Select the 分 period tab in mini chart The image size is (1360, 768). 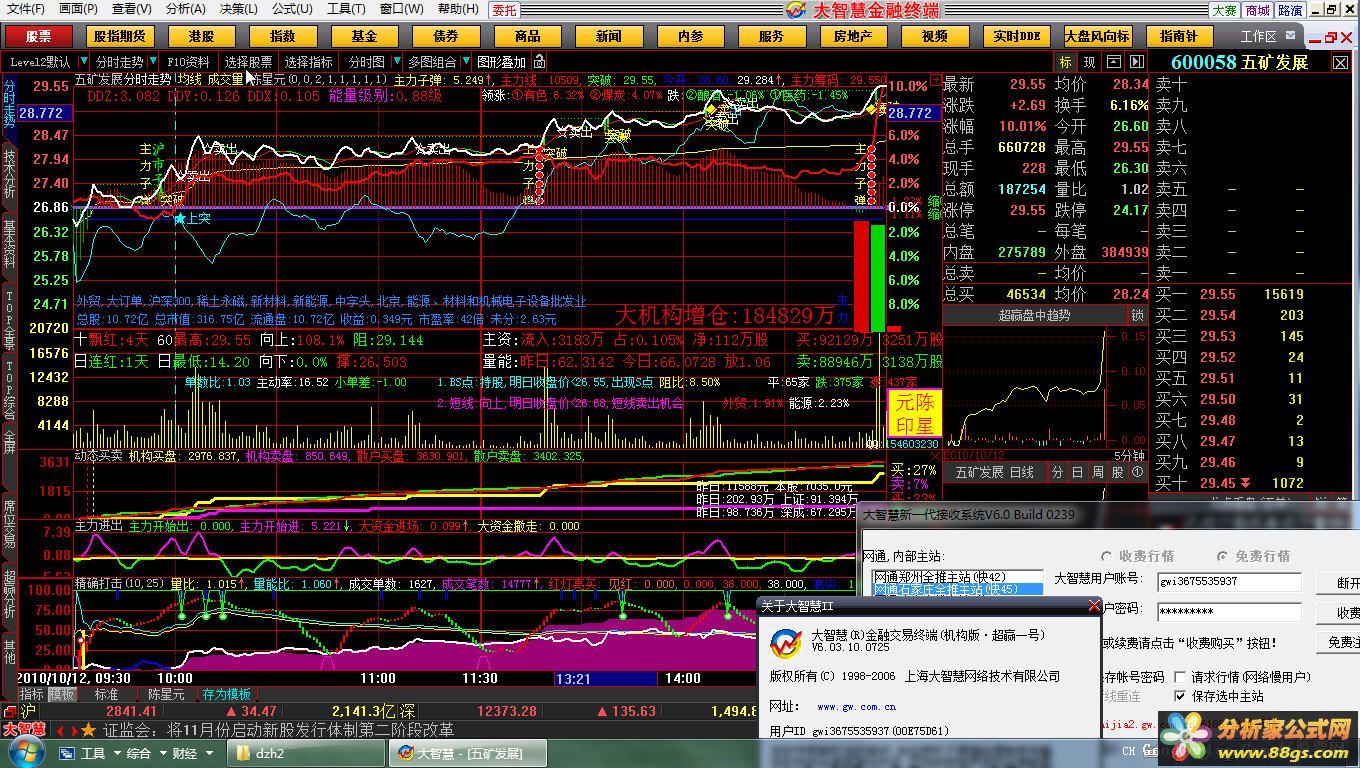[x=1057, y=472]
